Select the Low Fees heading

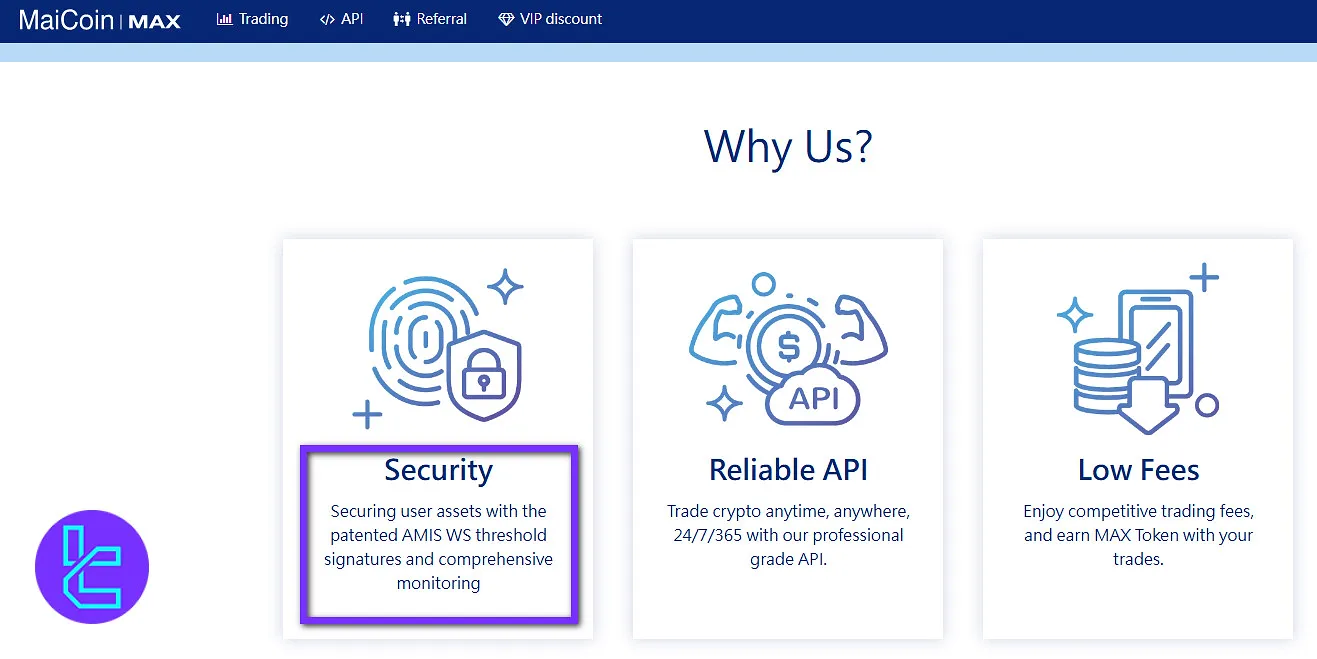coord(1138,470)
